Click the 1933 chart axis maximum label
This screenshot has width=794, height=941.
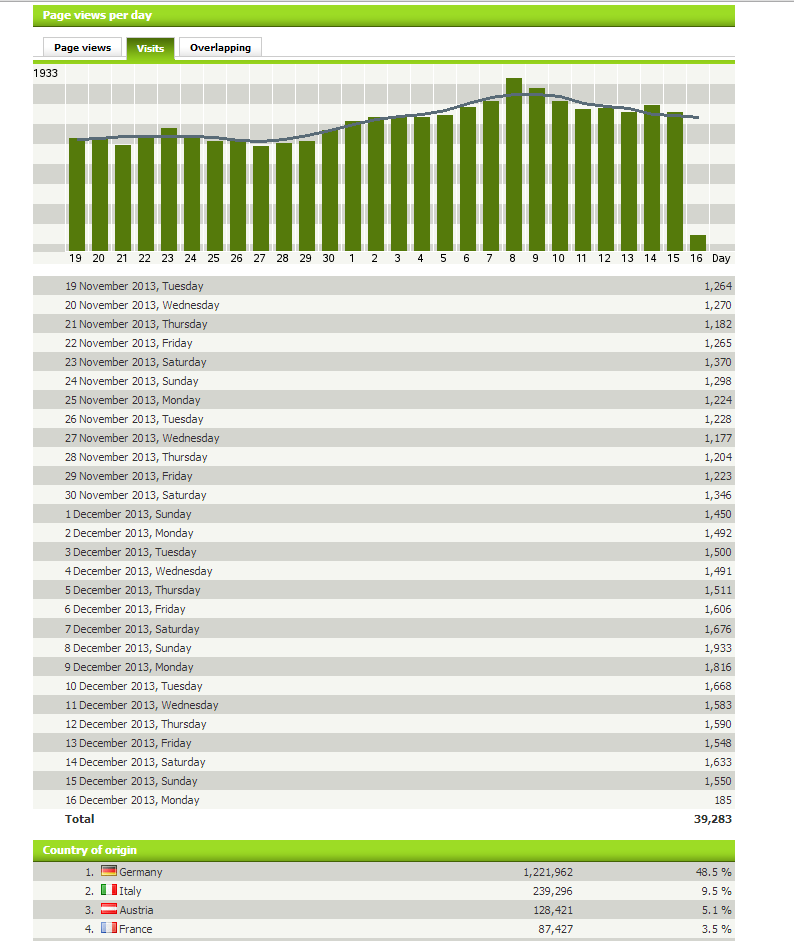[x=46, y=73]
